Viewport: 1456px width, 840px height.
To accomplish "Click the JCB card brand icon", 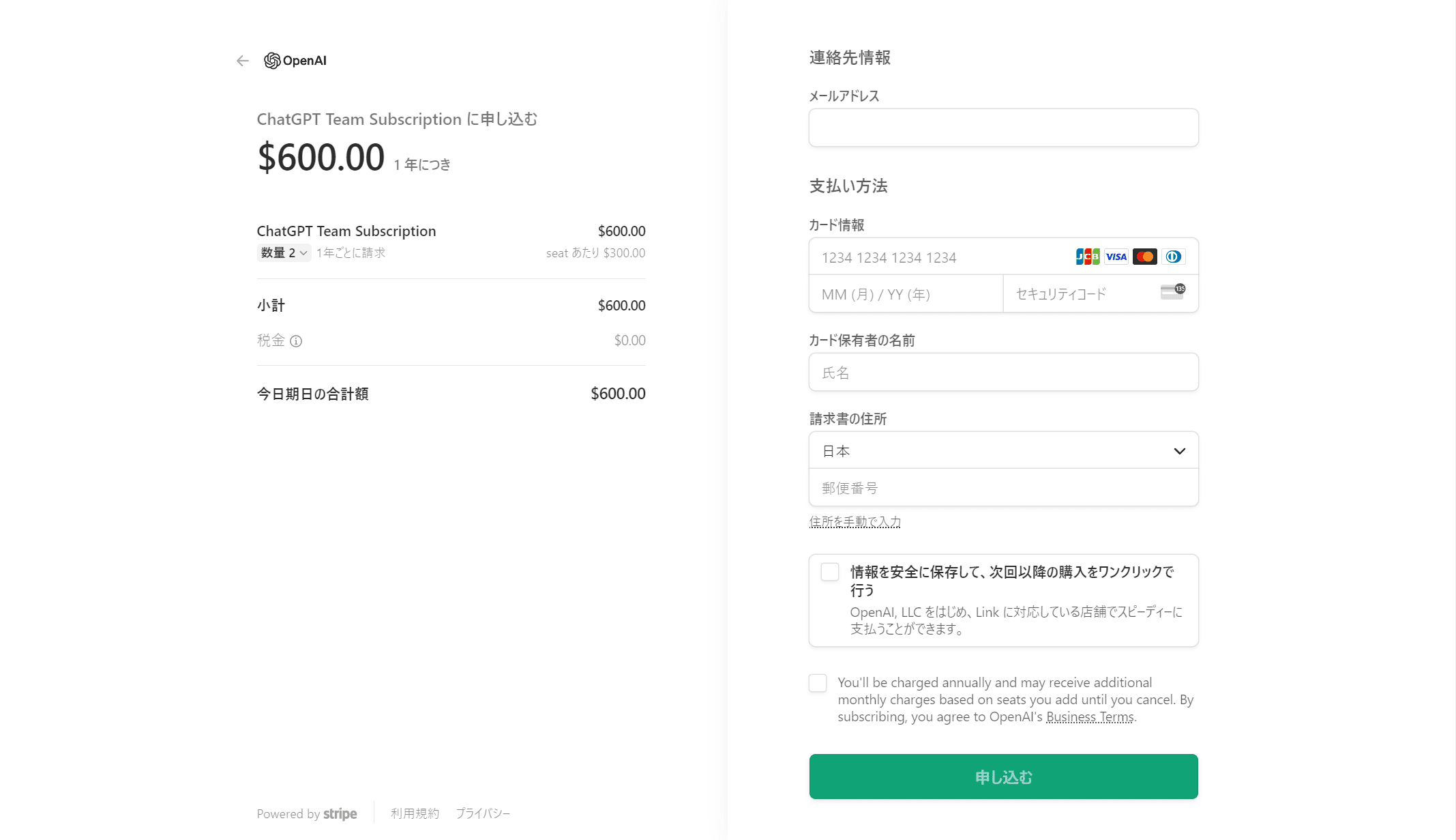I will coord(1088,257).
